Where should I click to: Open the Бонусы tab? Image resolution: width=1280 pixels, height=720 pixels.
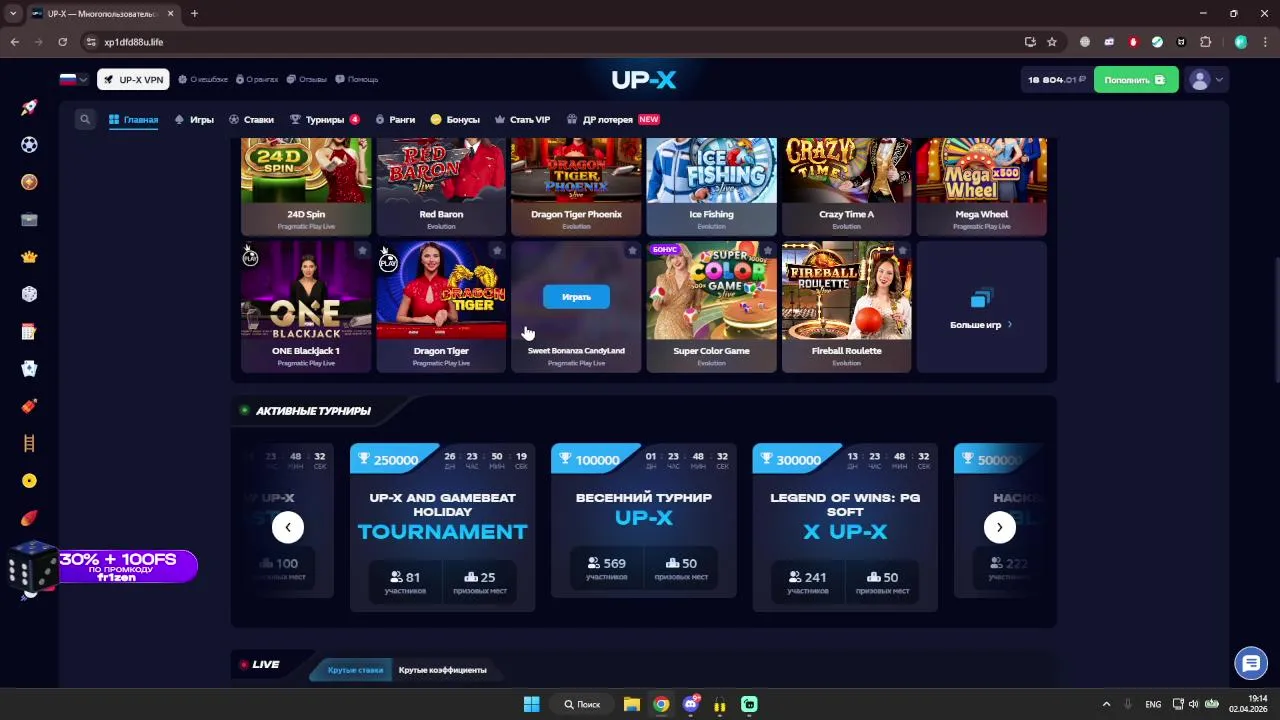455,119
